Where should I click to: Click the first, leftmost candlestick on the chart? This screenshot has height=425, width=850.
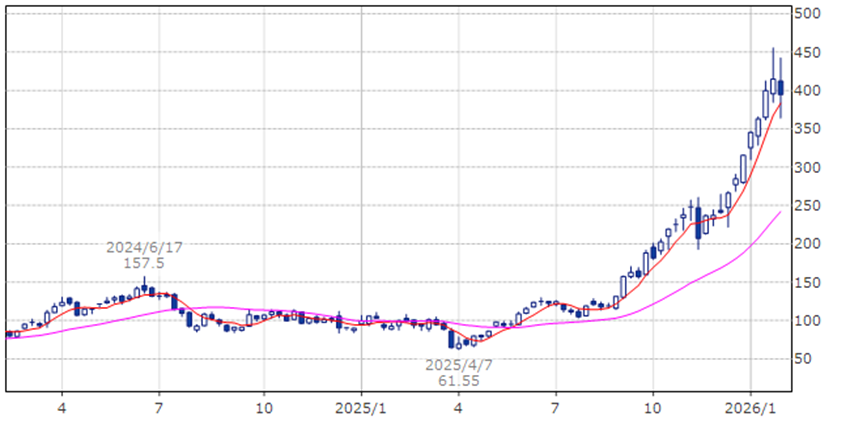coord(9,334)
